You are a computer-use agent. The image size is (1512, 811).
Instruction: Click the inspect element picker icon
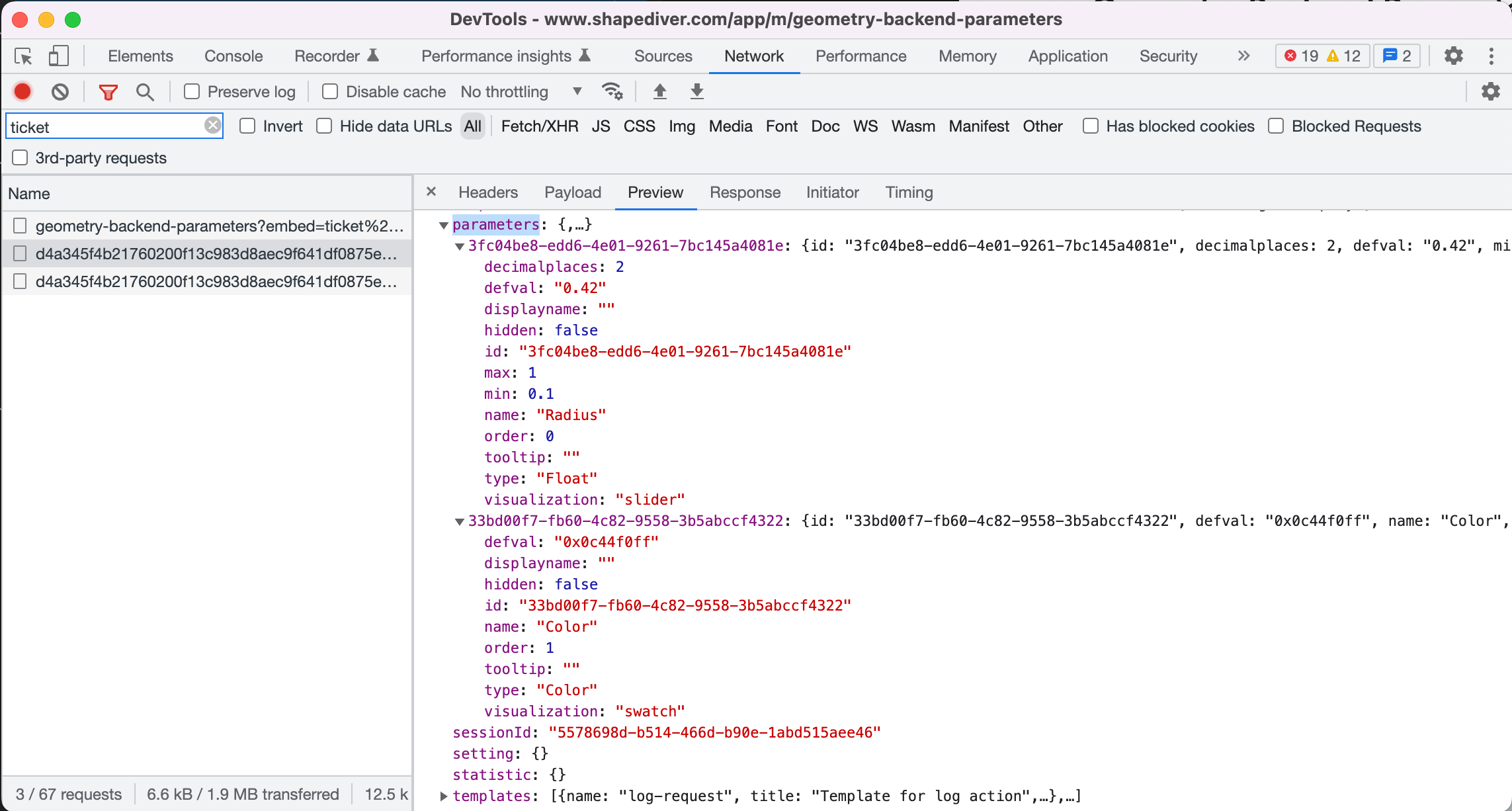[24, 56]
